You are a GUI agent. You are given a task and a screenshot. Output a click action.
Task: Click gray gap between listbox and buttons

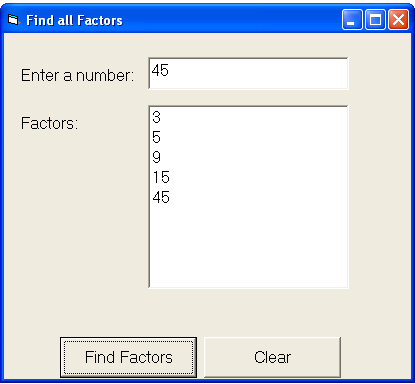coord(207,313)
